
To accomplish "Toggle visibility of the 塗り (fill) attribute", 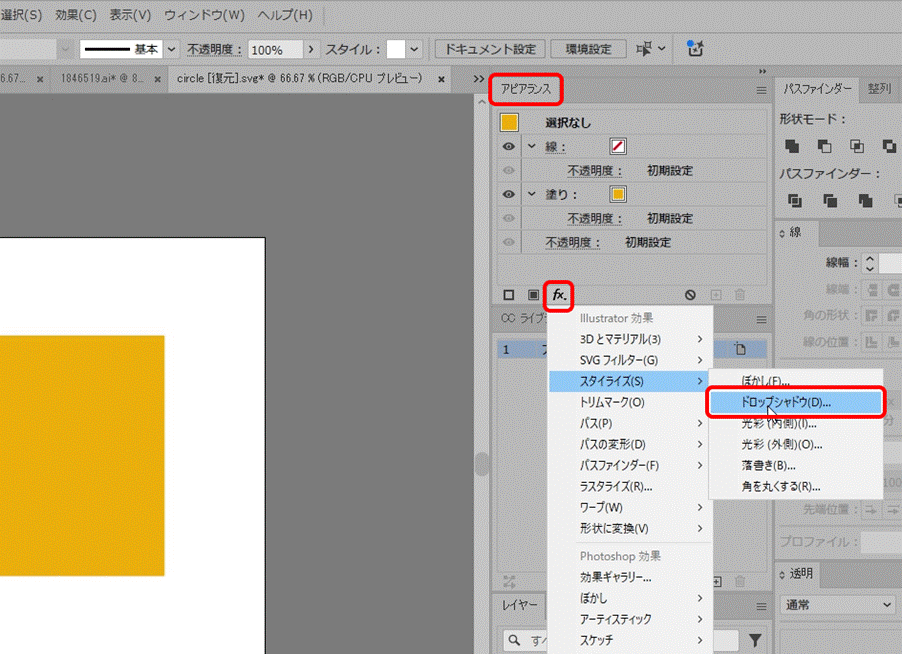I will point(509,193).
